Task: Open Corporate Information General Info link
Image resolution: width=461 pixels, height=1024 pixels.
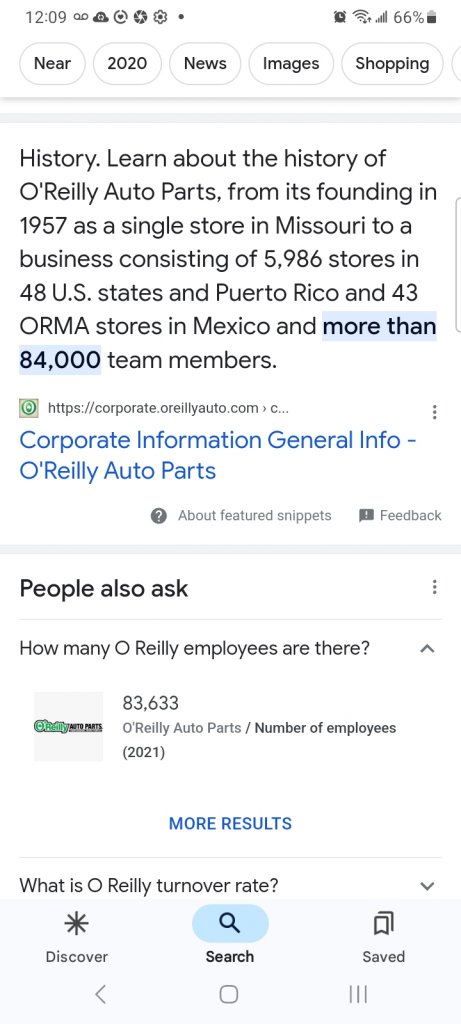Action: [x=219, y=455]
